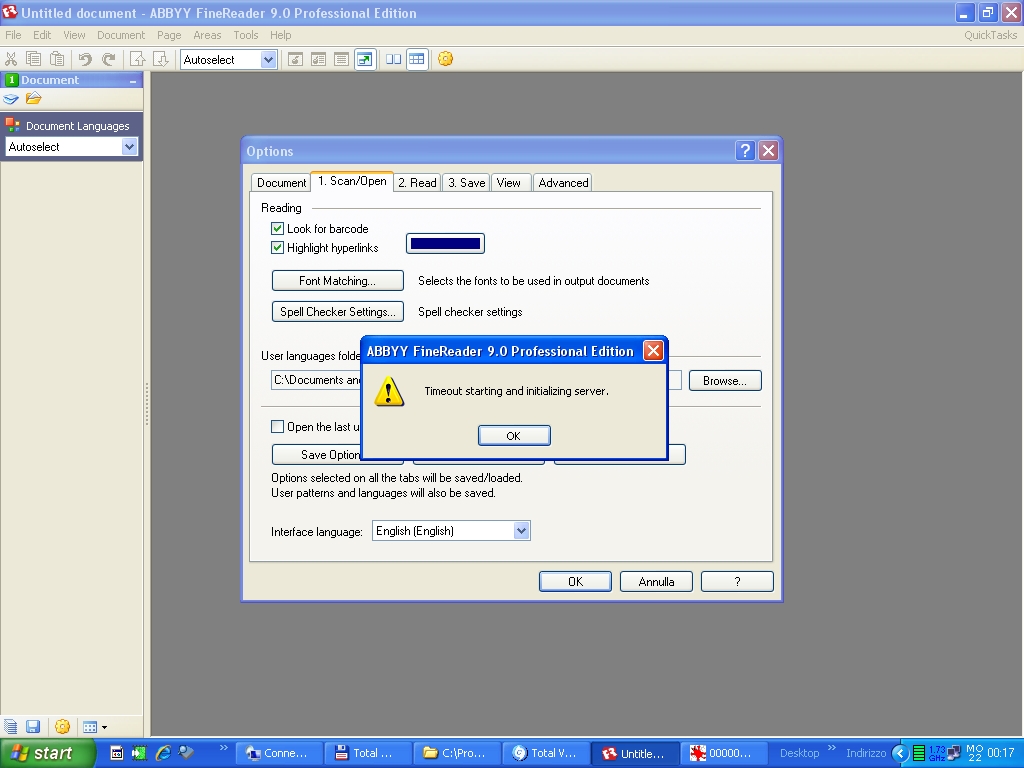Click the Redo arrow toolbar icon
The image size is (1024, 768).
[x=108, y=59]
